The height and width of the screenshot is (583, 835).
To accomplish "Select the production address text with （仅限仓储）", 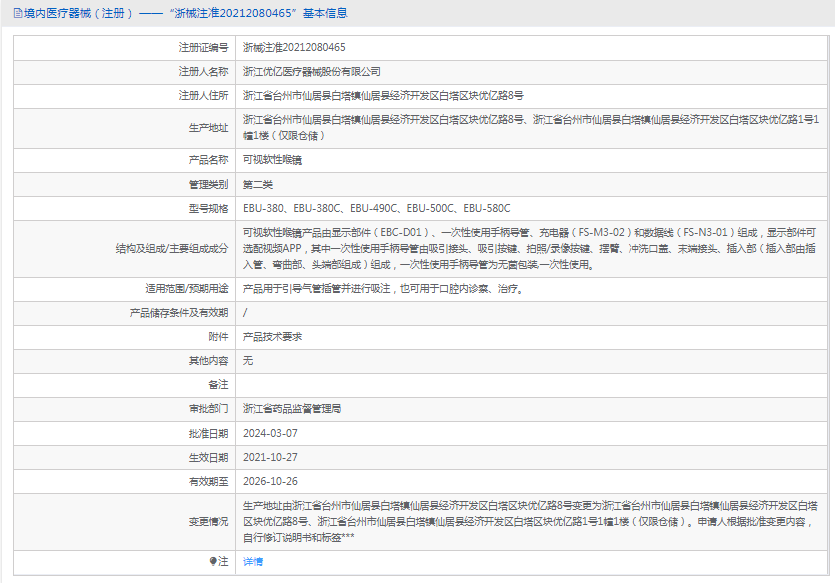I will (x=531, y=128).
